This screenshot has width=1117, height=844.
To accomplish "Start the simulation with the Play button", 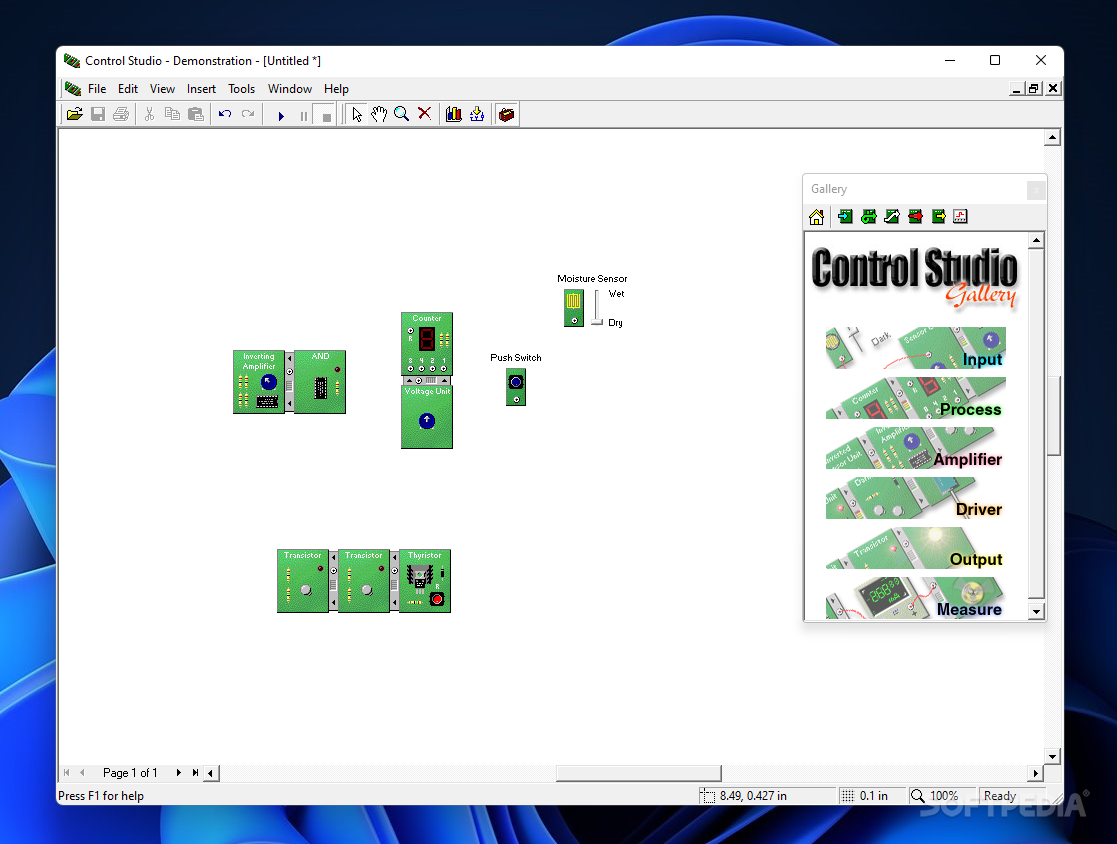I will click(281, 115).
